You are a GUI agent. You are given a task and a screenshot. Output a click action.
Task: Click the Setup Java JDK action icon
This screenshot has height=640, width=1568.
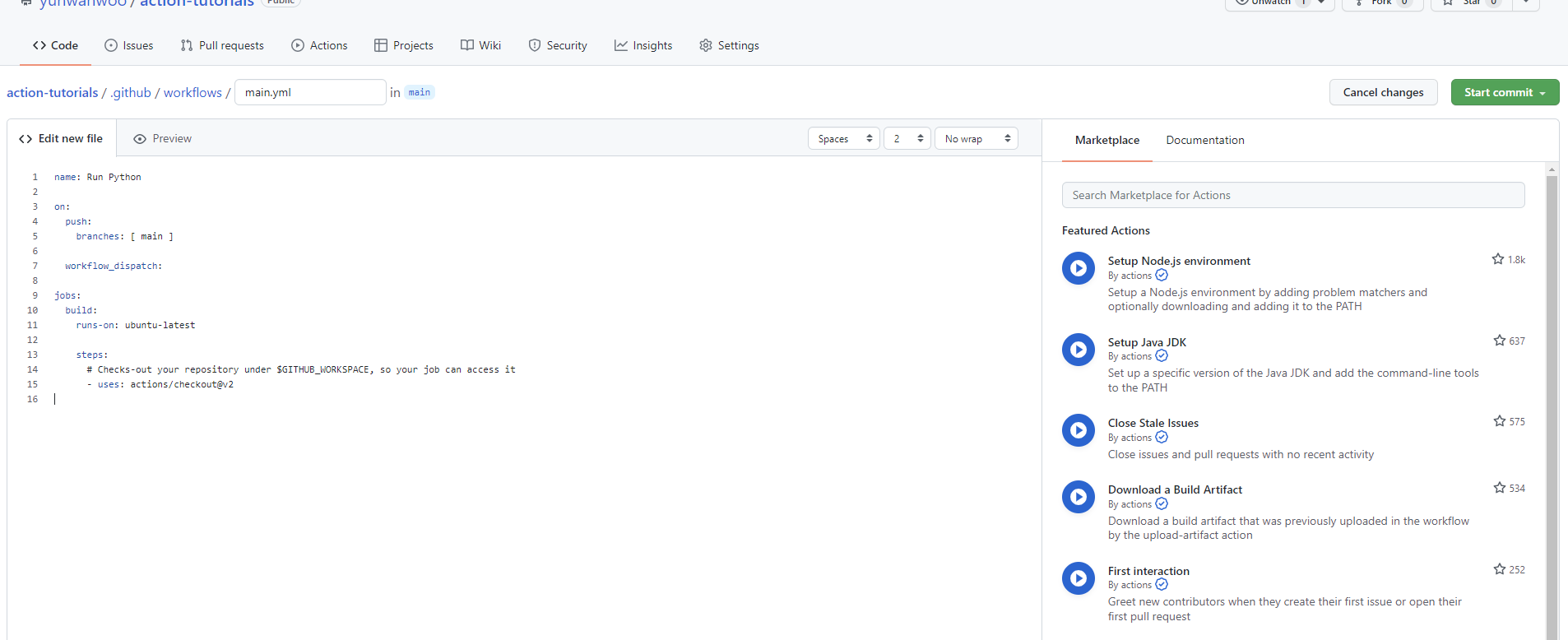point(1079,350)
